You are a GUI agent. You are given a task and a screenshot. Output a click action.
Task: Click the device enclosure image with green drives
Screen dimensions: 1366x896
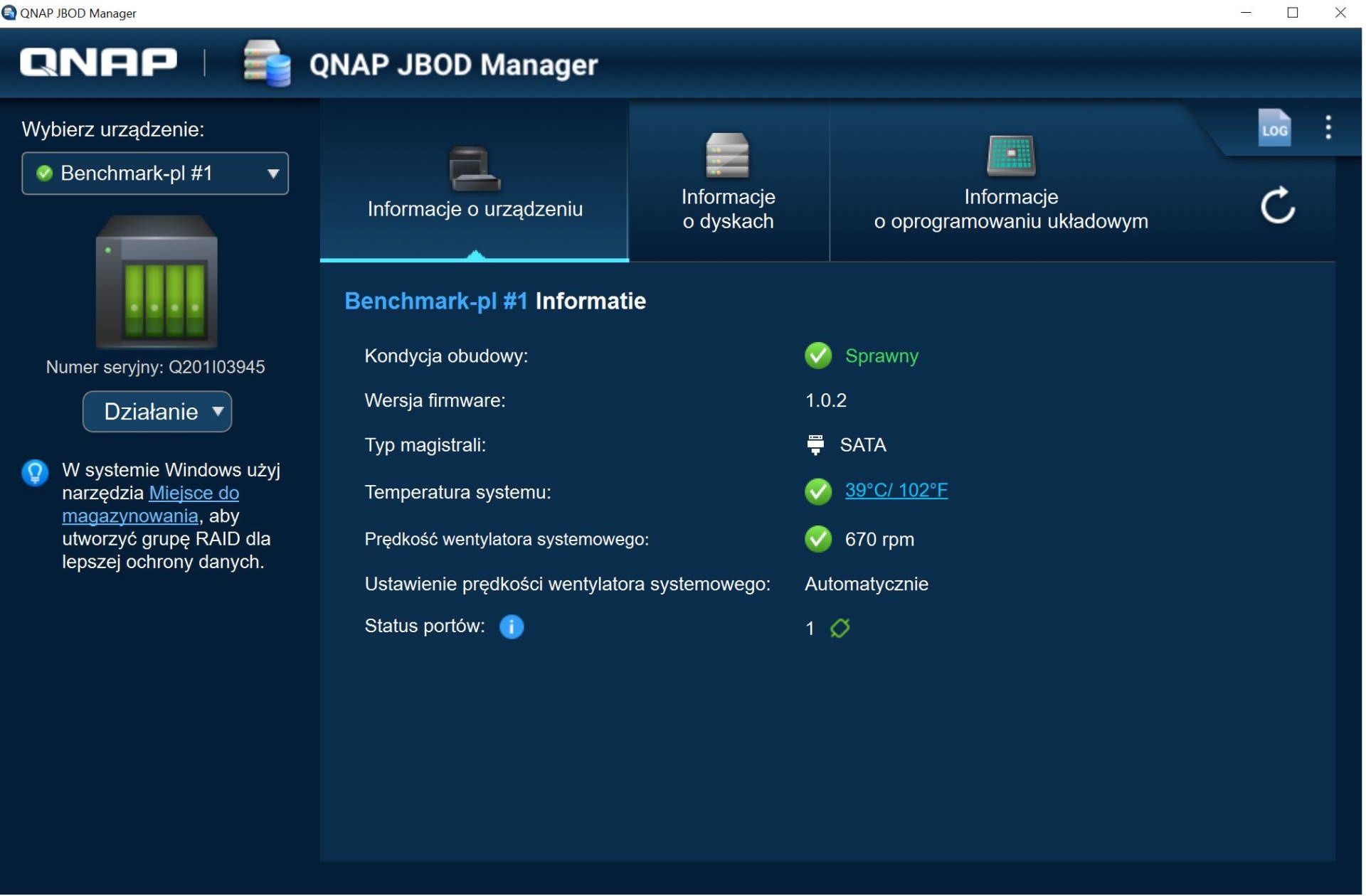[x=157, y=282]
